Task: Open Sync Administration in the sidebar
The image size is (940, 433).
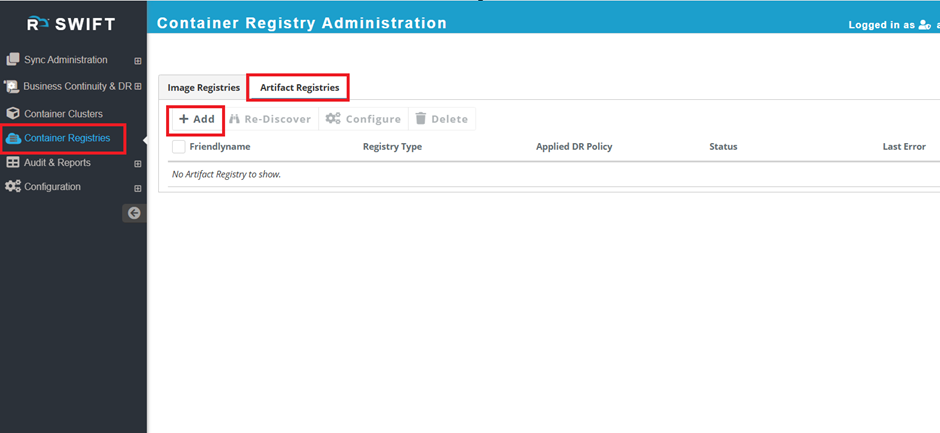Action: click(66, 60)
